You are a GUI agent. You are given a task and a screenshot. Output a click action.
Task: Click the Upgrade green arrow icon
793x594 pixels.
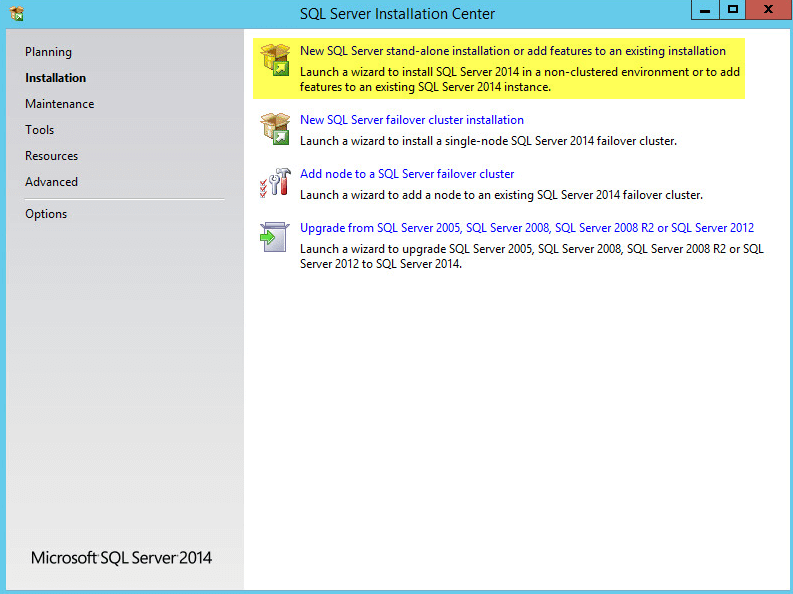point(275,237)
